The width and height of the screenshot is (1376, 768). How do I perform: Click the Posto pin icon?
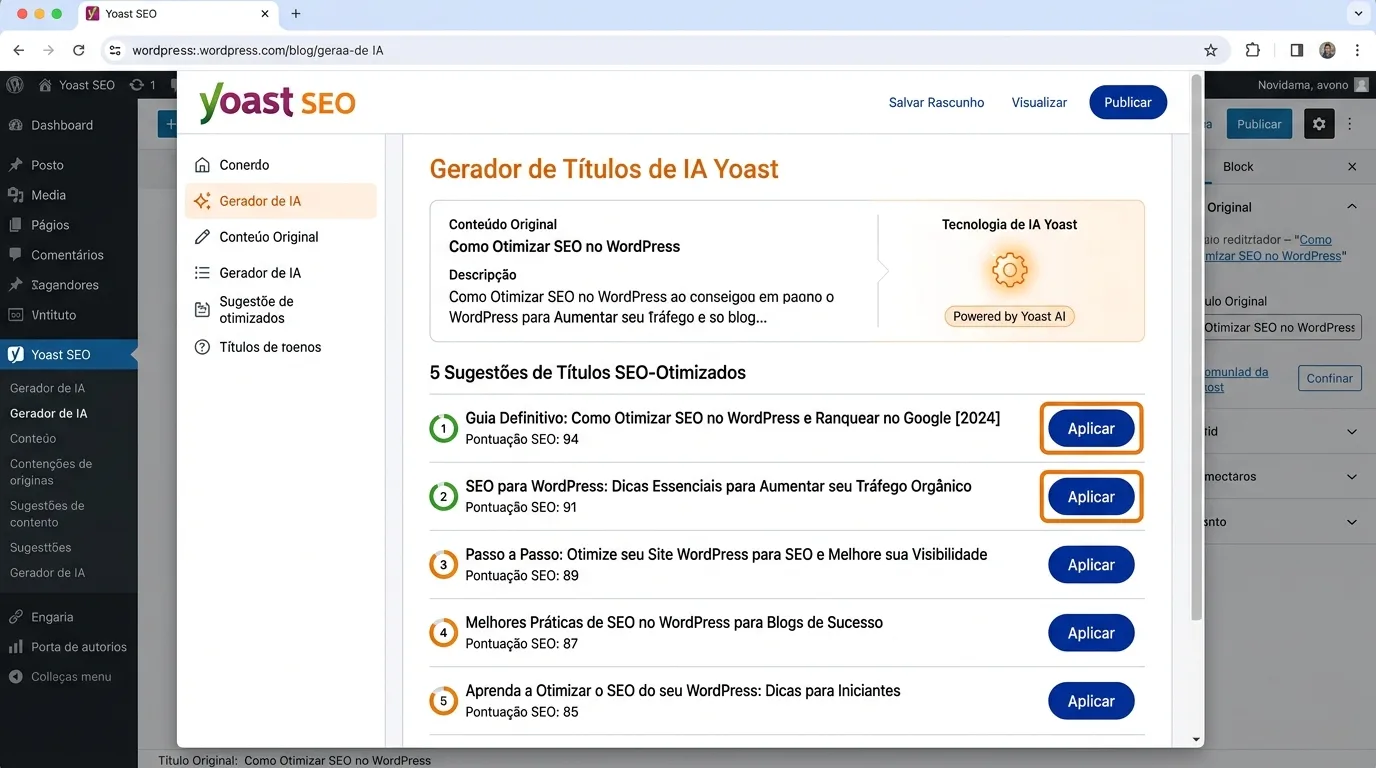coord(15,165)
